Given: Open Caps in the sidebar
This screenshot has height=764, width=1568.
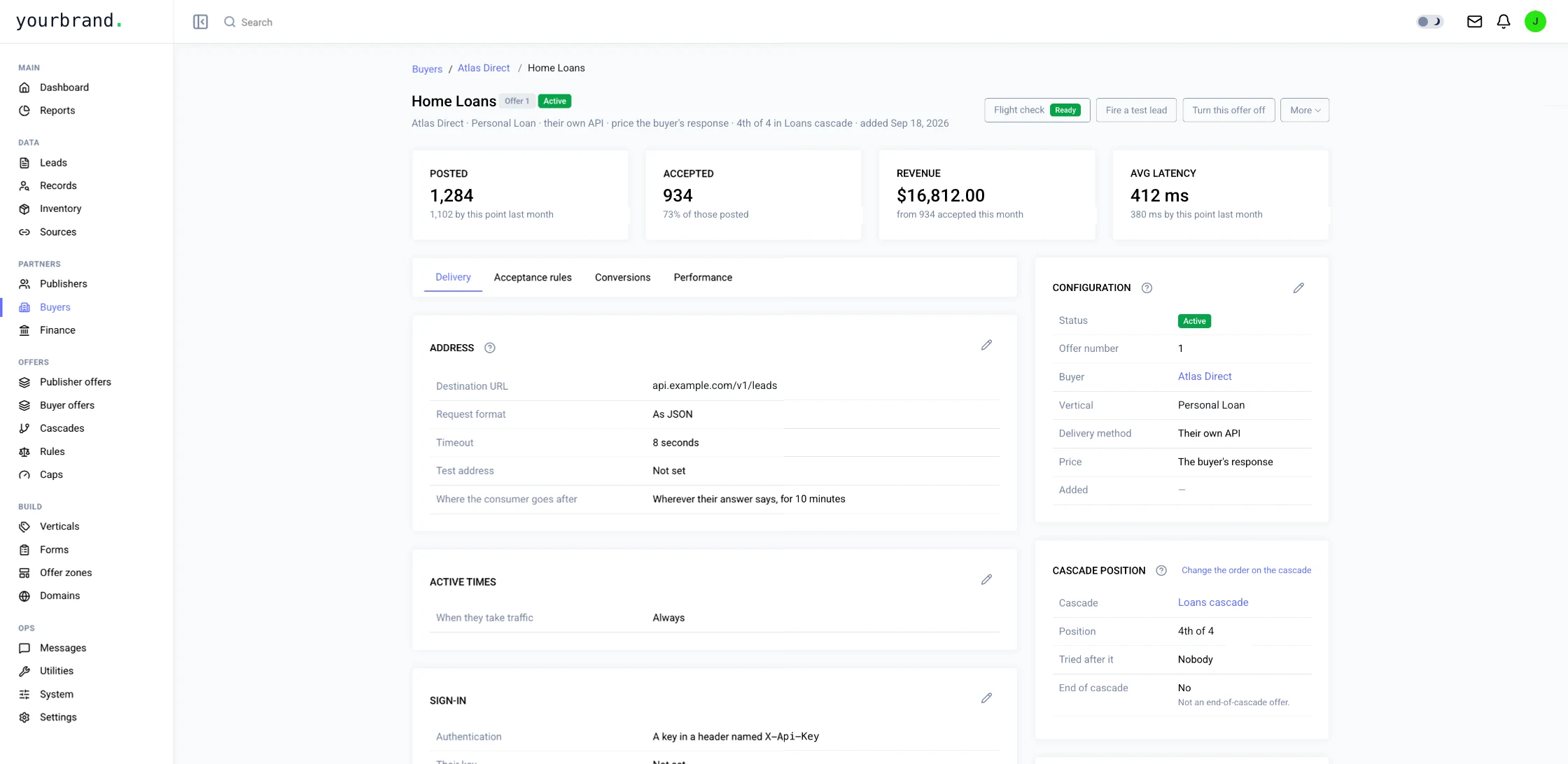Looking at the screenshot, I should [x=51, y=474].
